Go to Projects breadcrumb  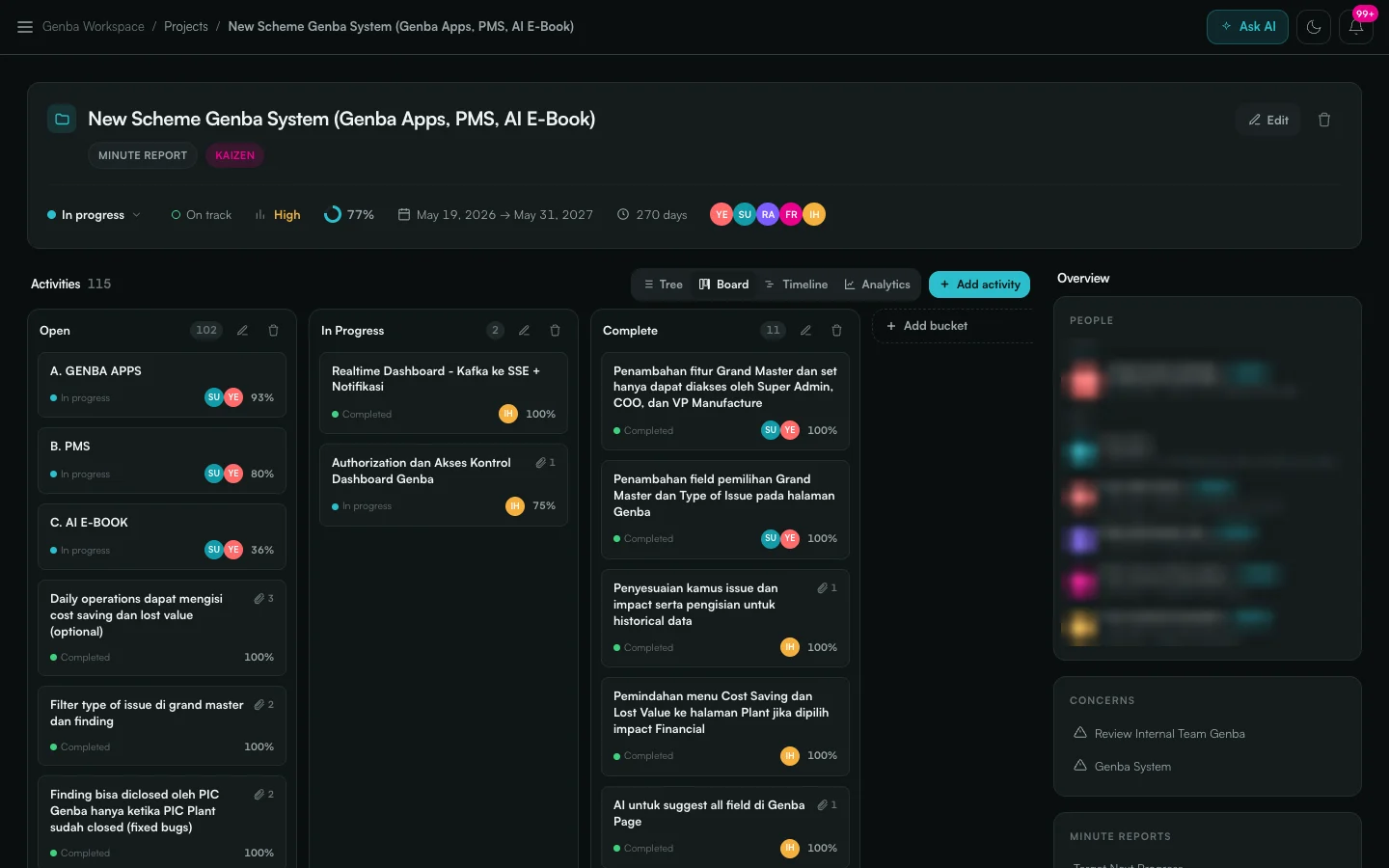(186, 27)
